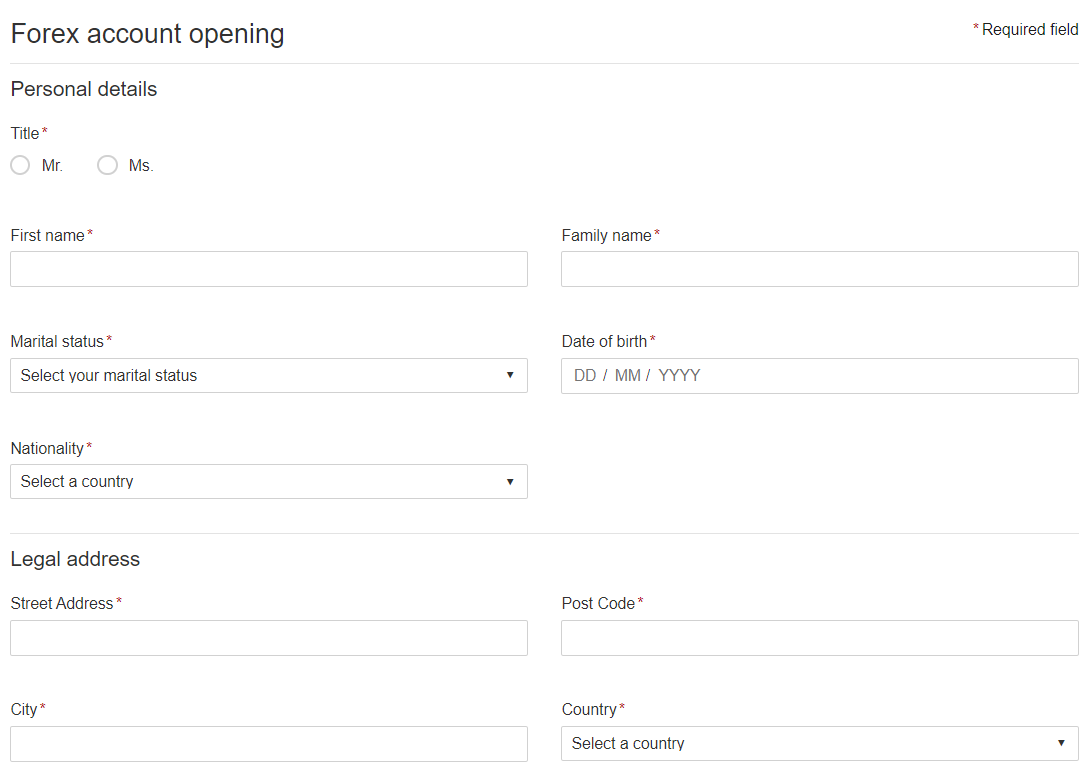
Task: Open the Nationality country dropdown
Action: 269,481
